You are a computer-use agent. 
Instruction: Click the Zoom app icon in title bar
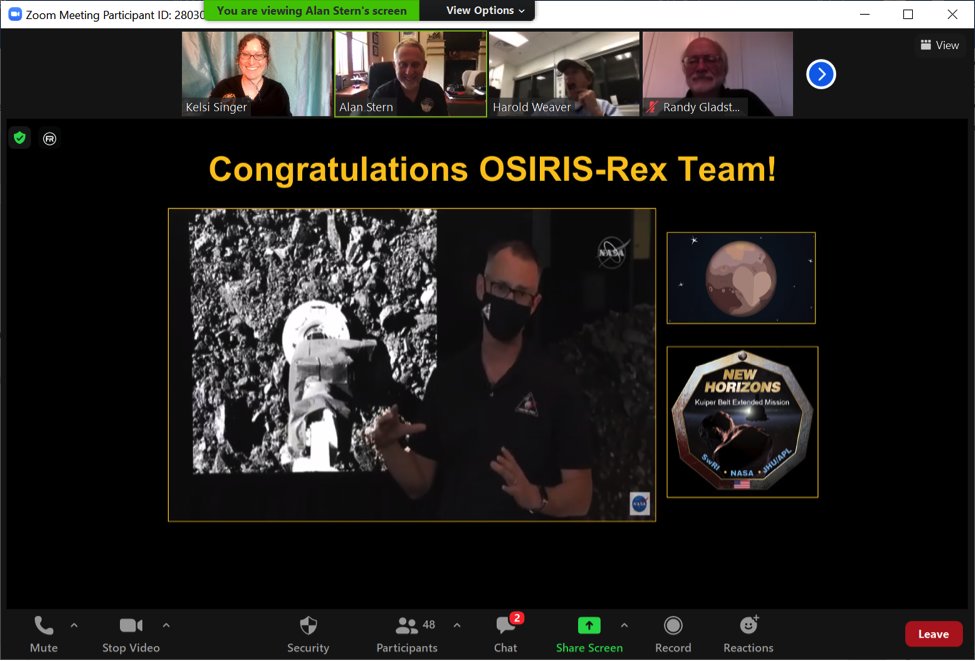tap(15, 14)
